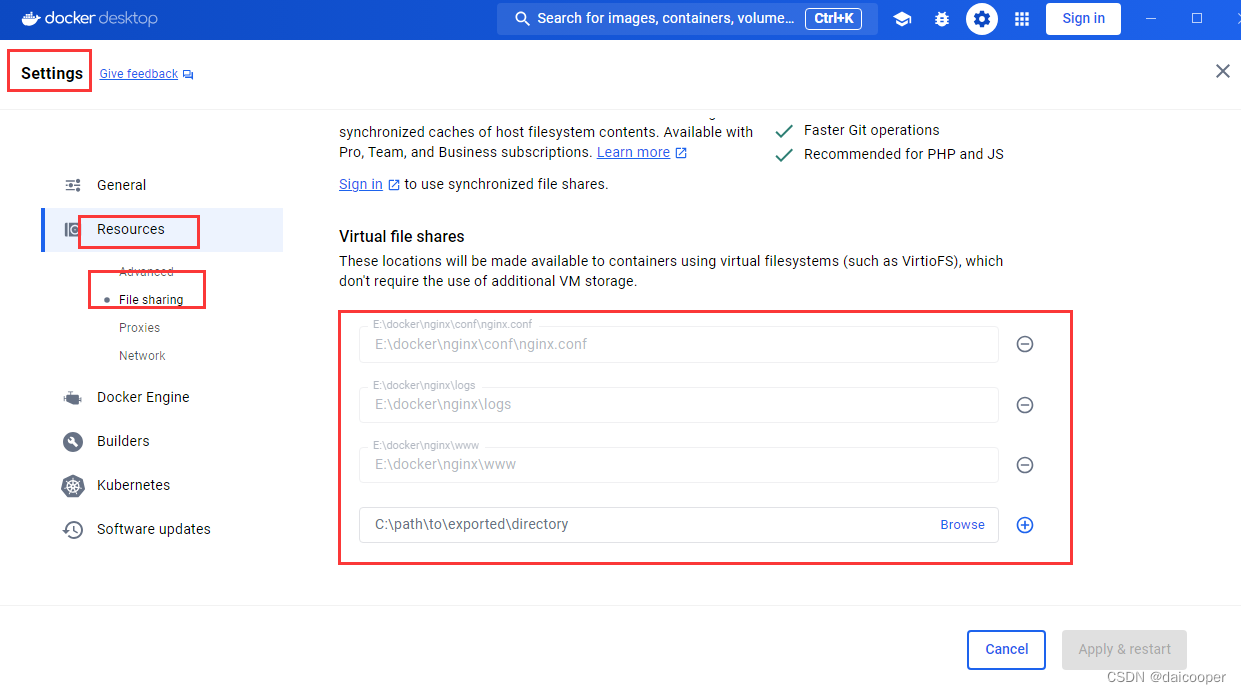Image resolution: width=1241 pixels, height=694 pixels.
Task: Add new file share with plus icon
Action: click(1025, 525)
